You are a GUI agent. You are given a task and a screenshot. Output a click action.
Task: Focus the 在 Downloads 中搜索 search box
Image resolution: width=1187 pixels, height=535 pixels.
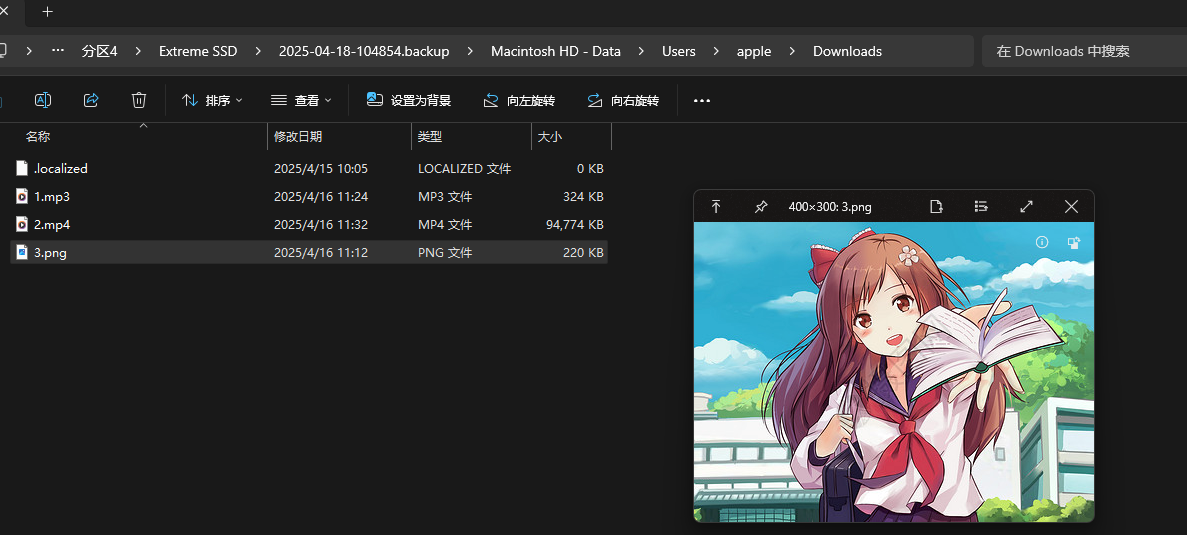(1084, 51)
